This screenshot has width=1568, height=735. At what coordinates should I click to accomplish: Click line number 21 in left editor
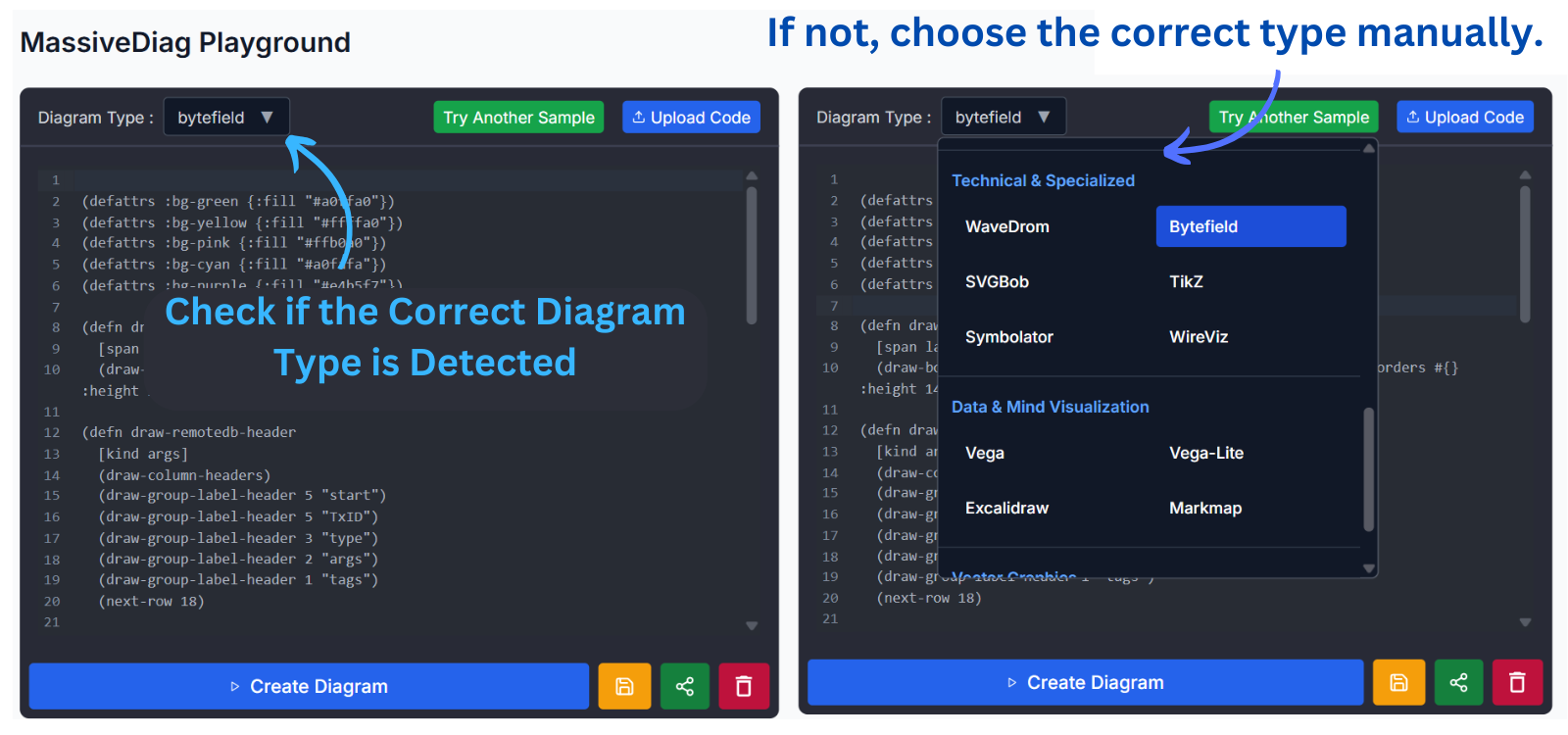pyautogui.click(x=52, y=622)
